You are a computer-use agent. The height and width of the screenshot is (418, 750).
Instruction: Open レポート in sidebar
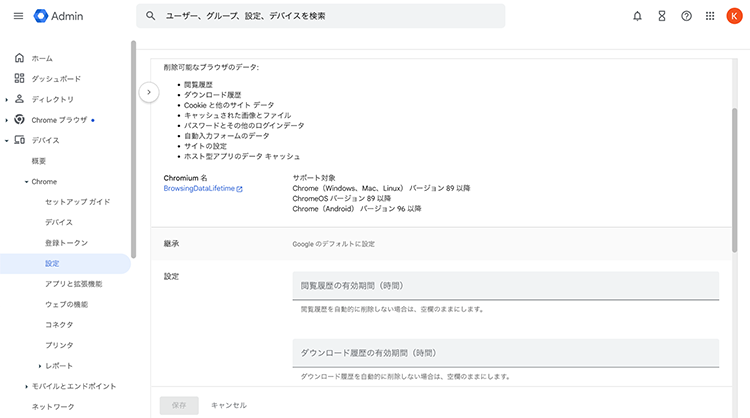(x=59, y=366)
